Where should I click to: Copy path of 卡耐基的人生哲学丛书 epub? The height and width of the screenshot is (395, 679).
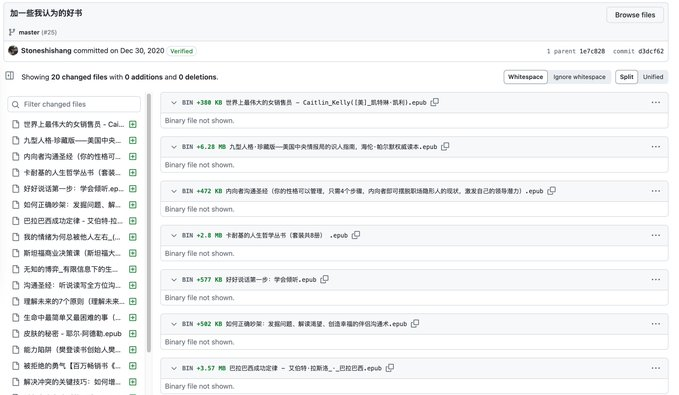pos(356,235)
